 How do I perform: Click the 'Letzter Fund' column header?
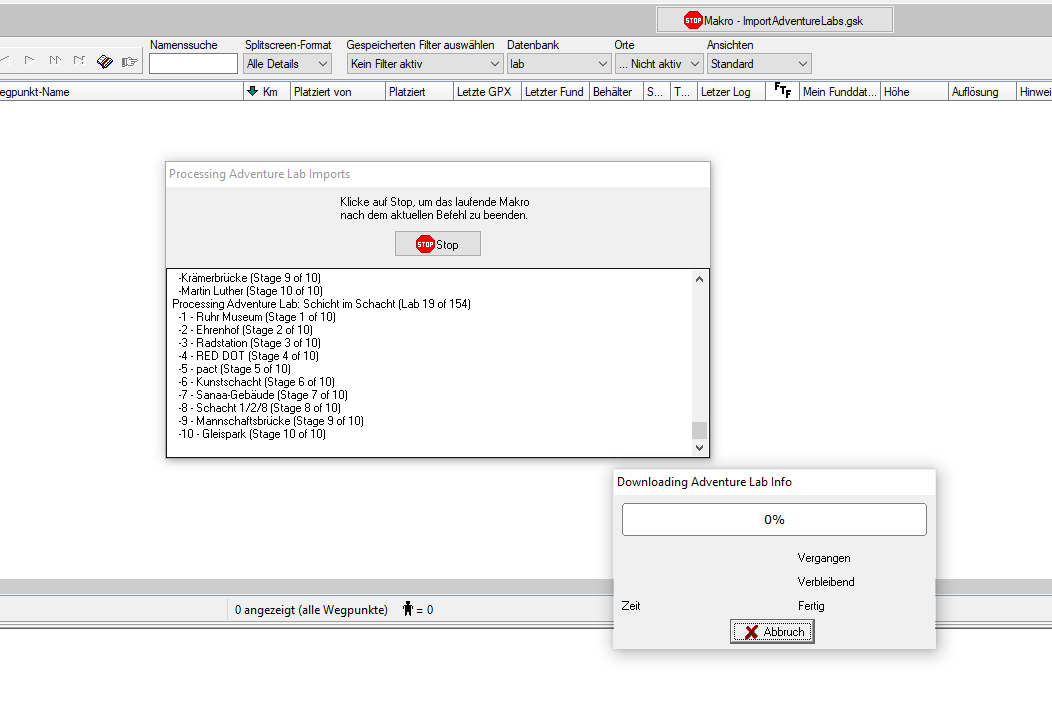pyautogui.click(x=555, y=92)
